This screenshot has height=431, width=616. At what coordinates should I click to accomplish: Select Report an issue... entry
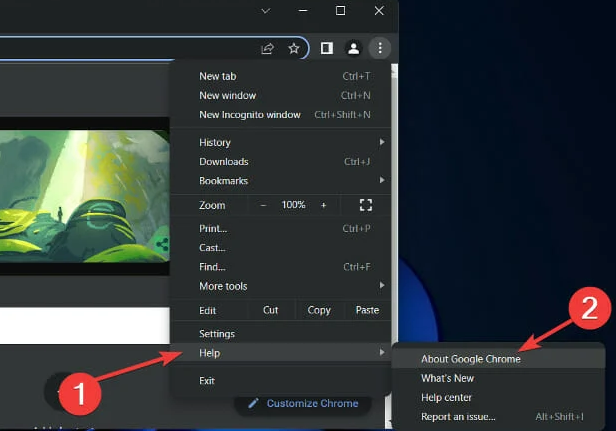(499, 416)
